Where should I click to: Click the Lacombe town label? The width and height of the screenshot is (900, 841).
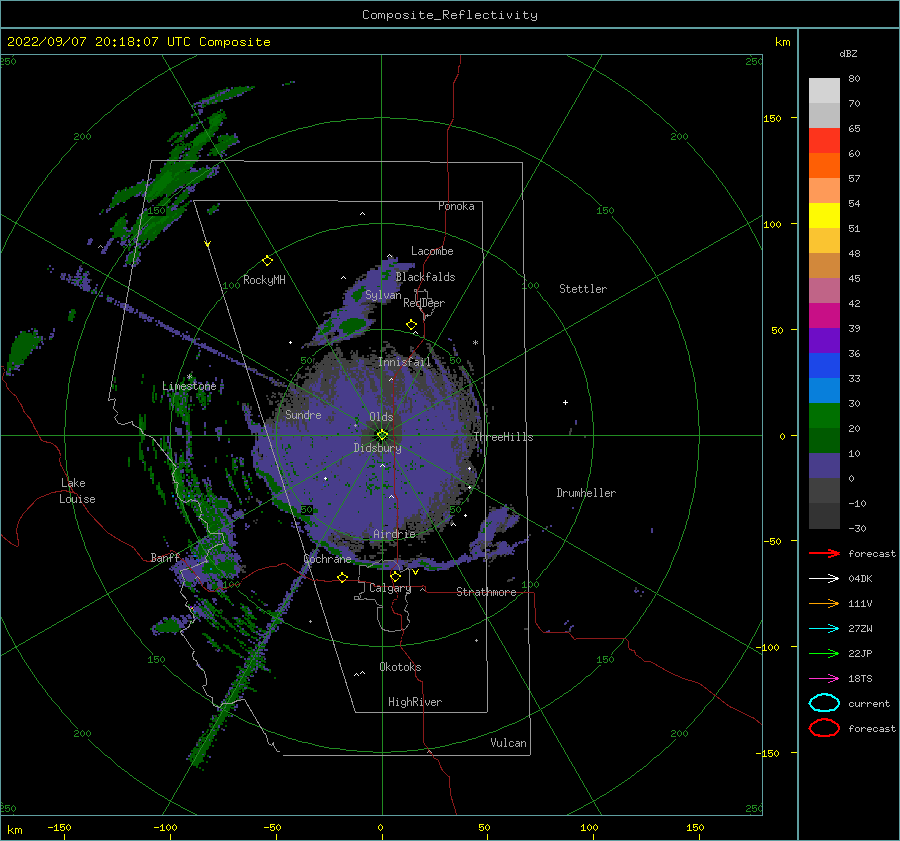click(432, 251)
